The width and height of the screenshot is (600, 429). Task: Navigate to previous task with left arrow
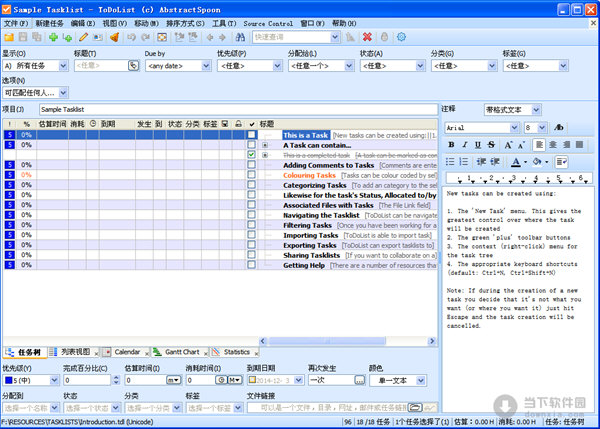click(x=210, y=37)
